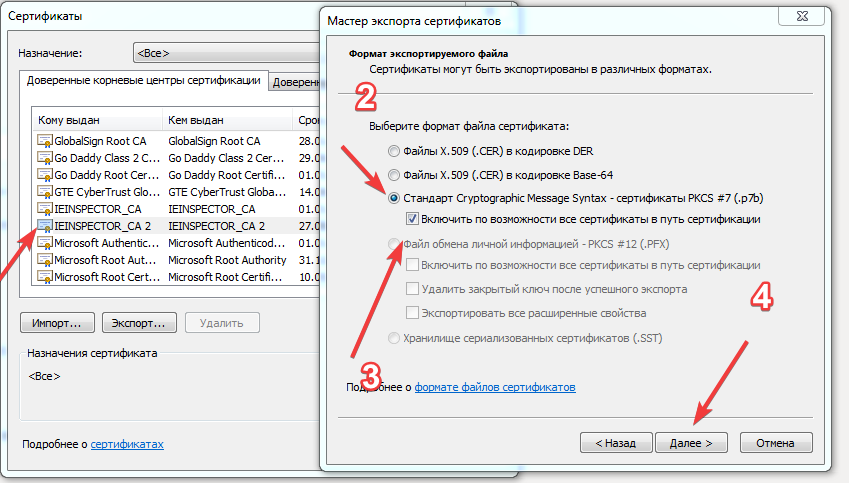Open 'формате файлов сертификатов' help link
The image size is (849, 483).
495,387
